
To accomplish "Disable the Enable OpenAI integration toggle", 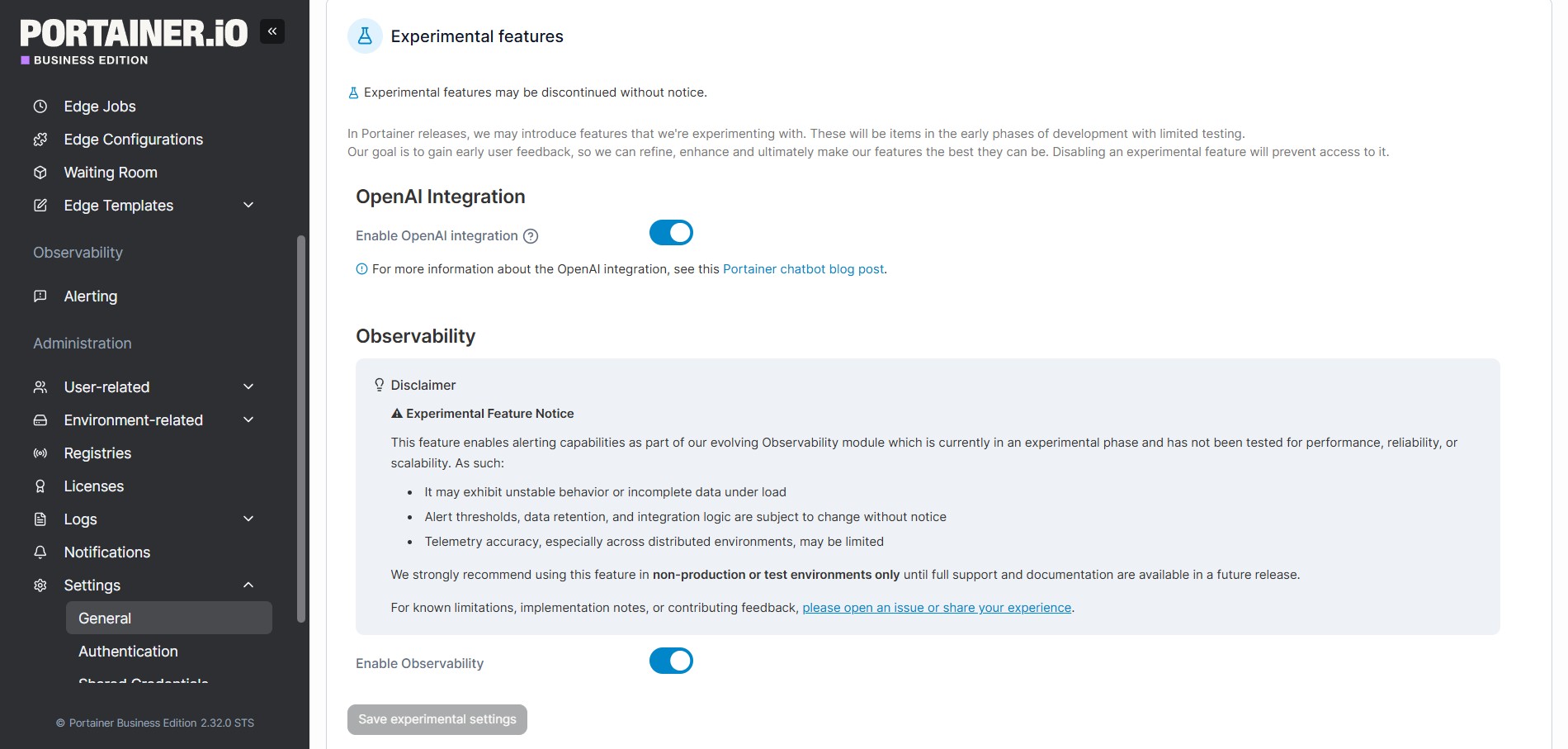I will (x=671, y=233).
